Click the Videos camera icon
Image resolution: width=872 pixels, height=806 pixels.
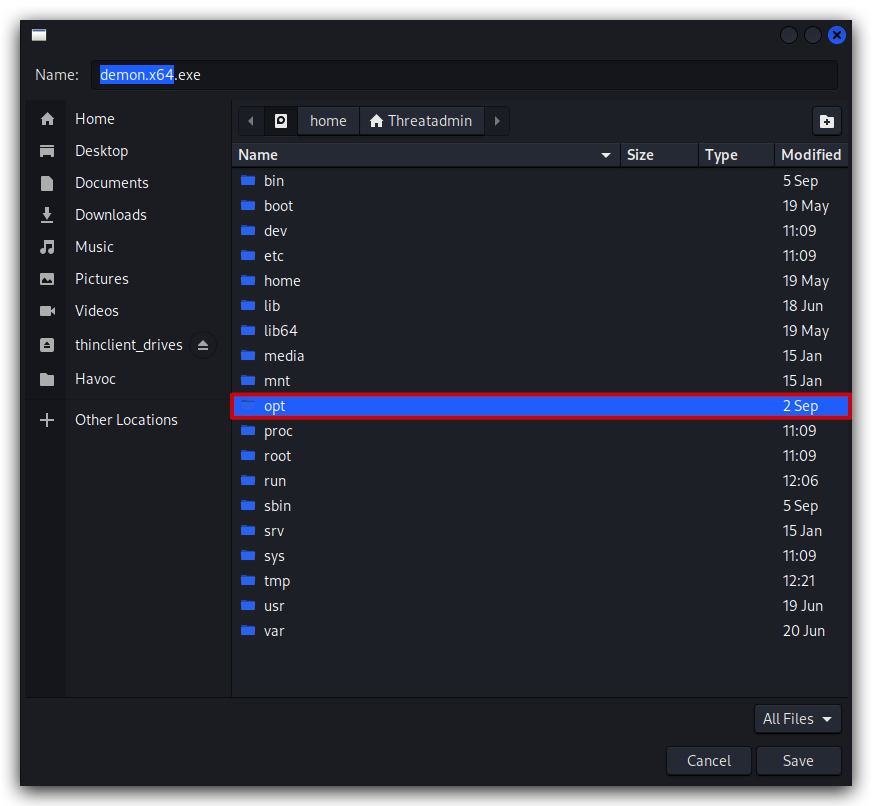tap(47, 311)
